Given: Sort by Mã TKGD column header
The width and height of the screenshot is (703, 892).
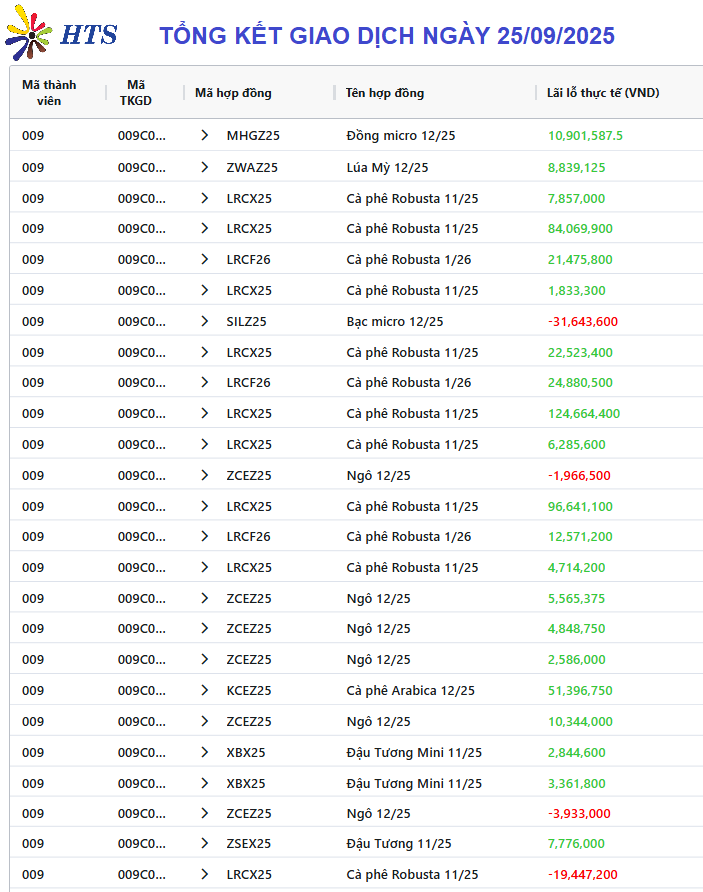Looking at the screenshot, I should click(136, 93).
